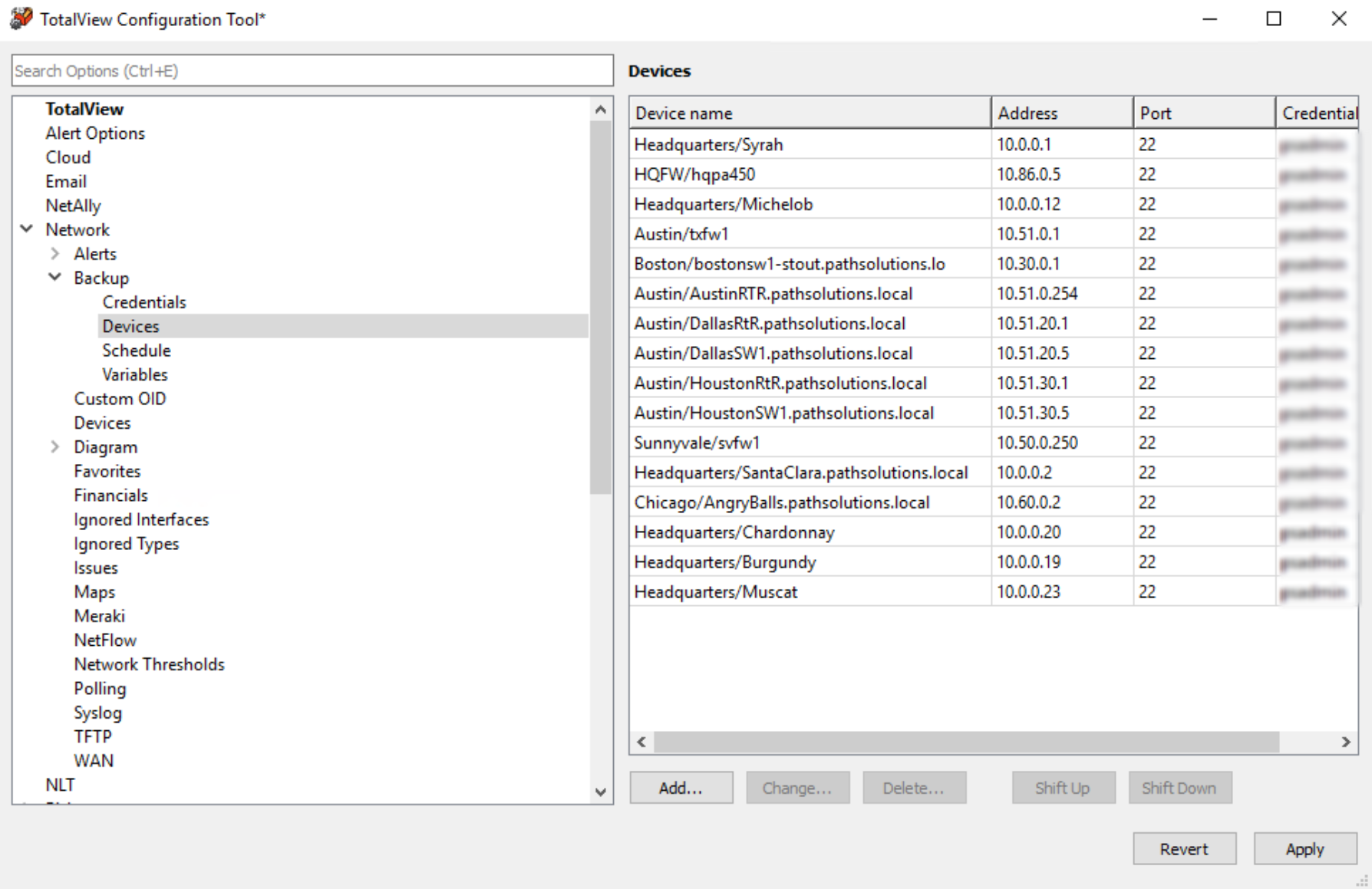Select Devices under Network (below Custom OID)
The height and width of the screenshot is (889, 1372).
pyautogui.click(x=102, y=423)
